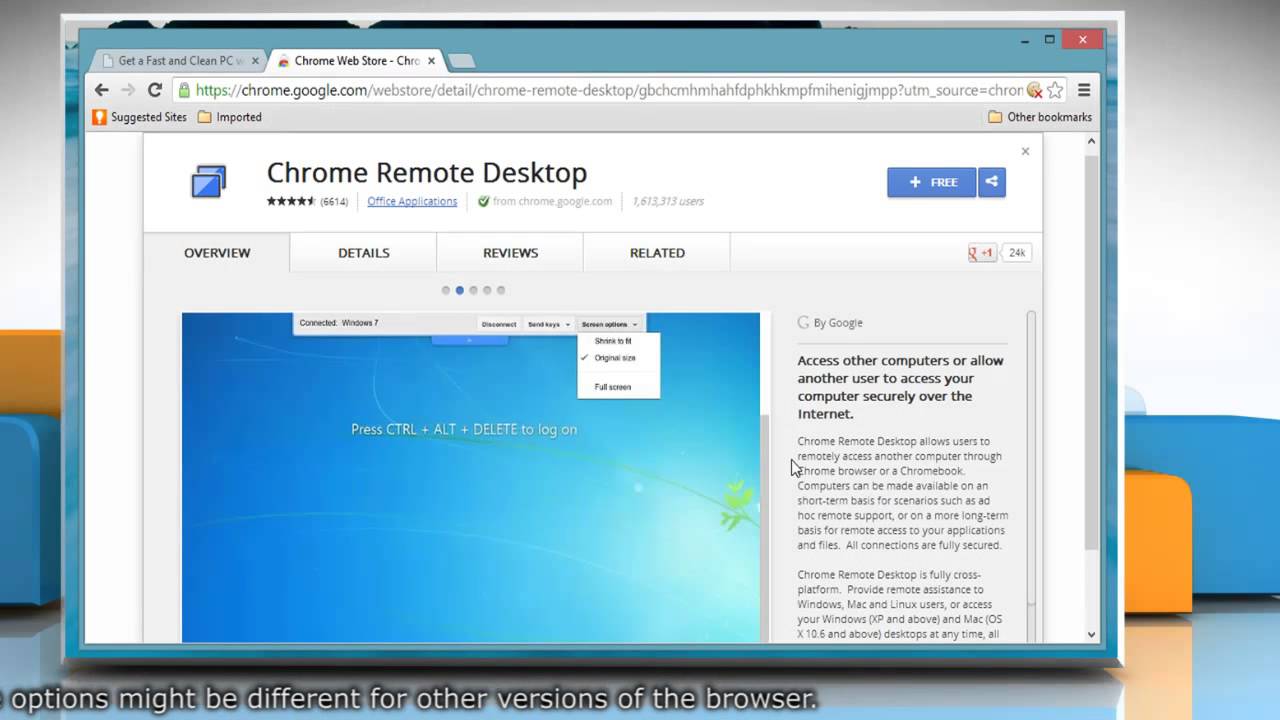Open the Other bookmarks folder
Image resolution: width=1280 pixels, height=720 pixels.
pos(1040,117)
